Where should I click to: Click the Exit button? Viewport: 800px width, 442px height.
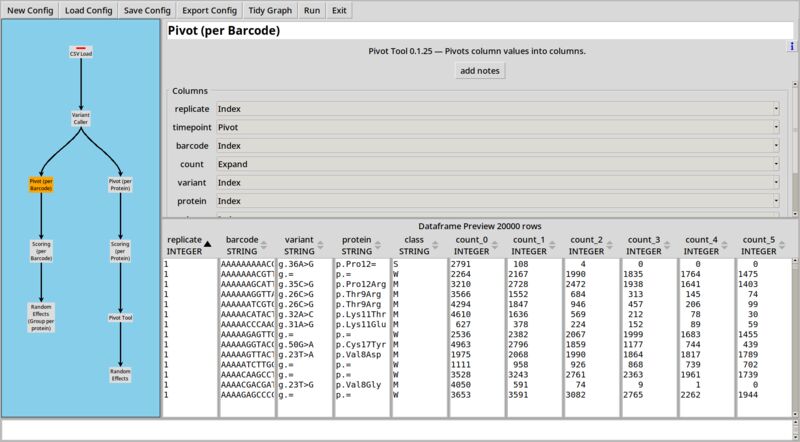(339, 10)
